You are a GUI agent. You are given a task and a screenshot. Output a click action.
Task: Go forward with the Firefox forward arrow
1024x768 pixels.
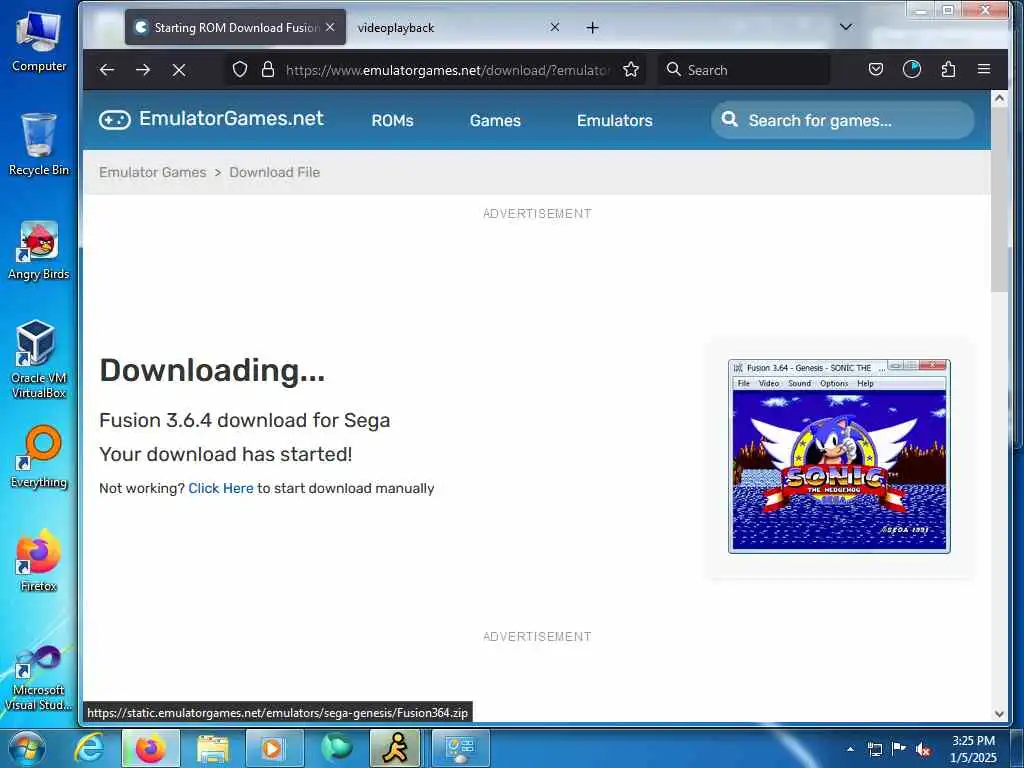(x=143, y=69)
